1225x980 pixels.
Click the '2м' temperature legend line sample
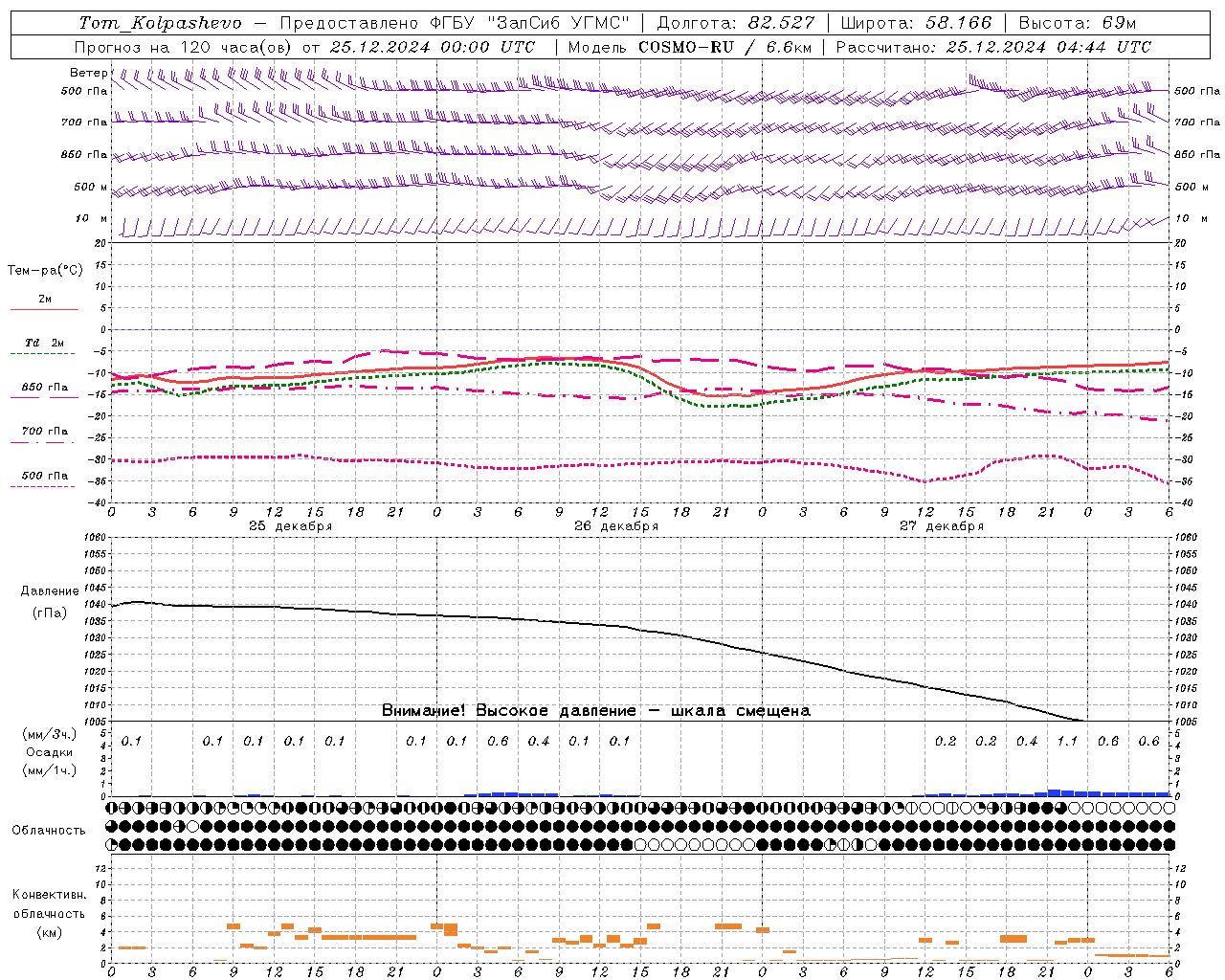click(44, 309)
